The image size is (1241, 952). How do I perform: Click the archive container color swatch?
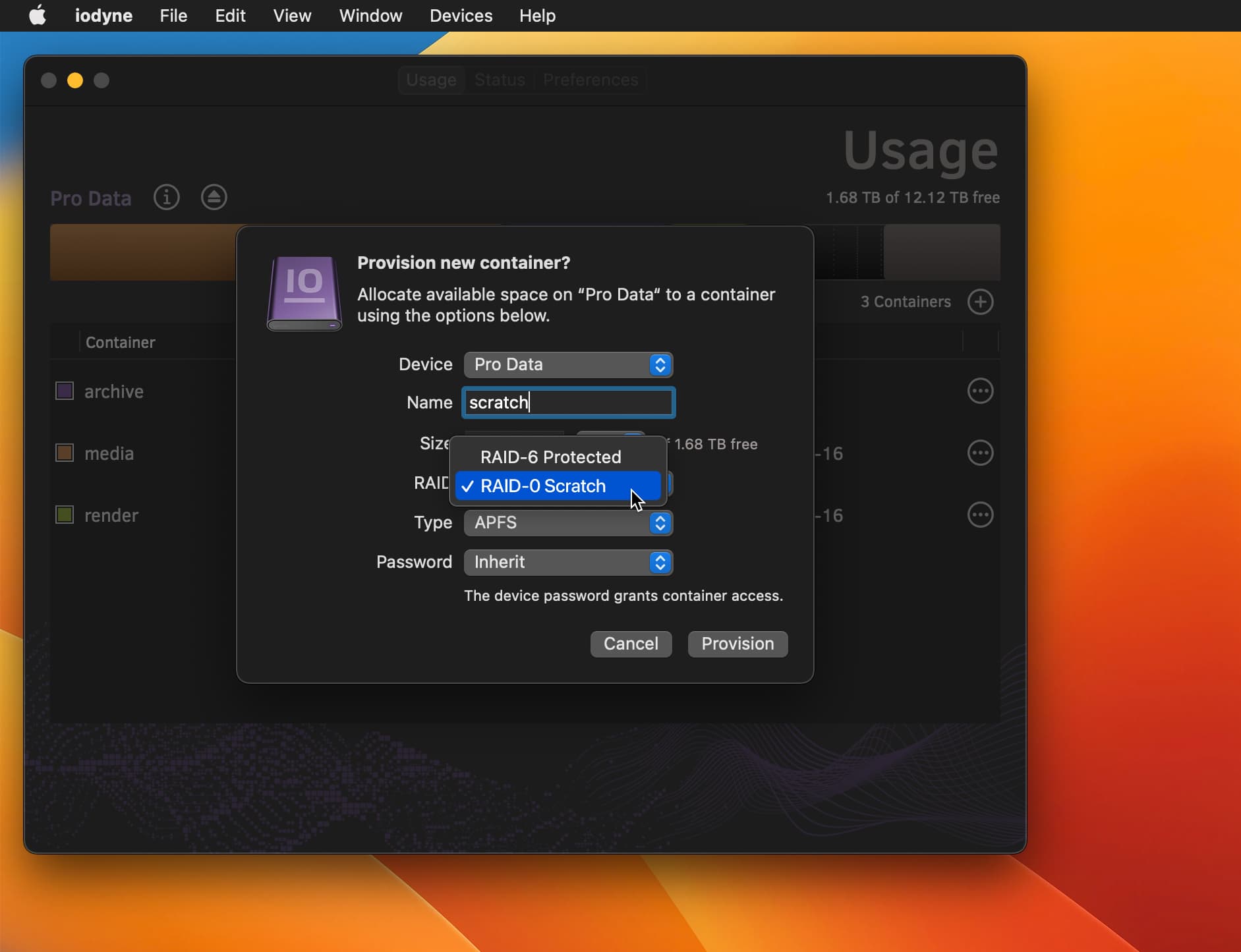click(x=65, y=391)
